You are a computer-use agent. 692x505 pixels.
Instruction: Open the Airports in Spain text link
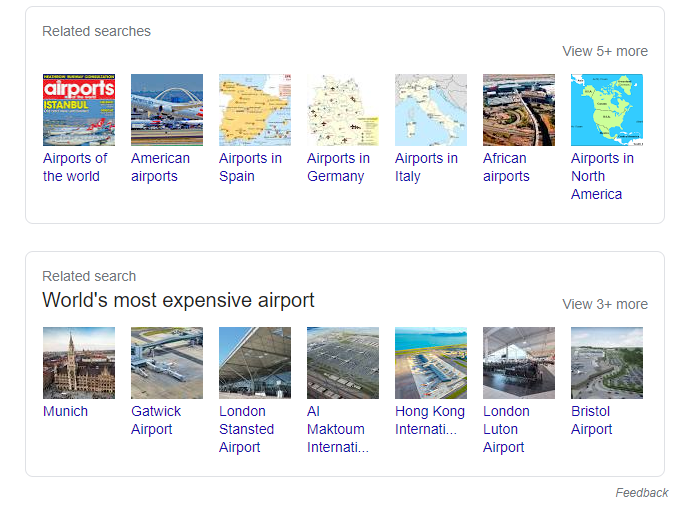click(250, 167)
